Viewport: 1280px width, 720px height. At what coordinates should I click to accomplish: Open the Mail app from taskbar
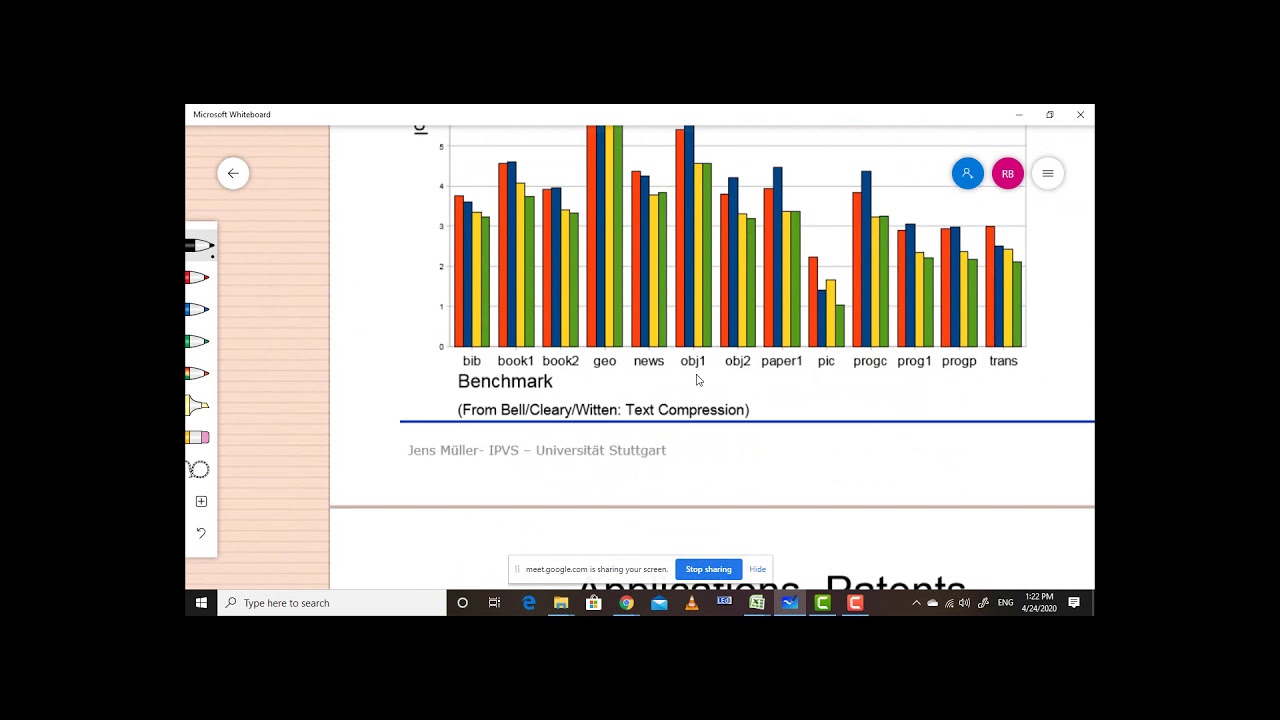coord(659,603)
